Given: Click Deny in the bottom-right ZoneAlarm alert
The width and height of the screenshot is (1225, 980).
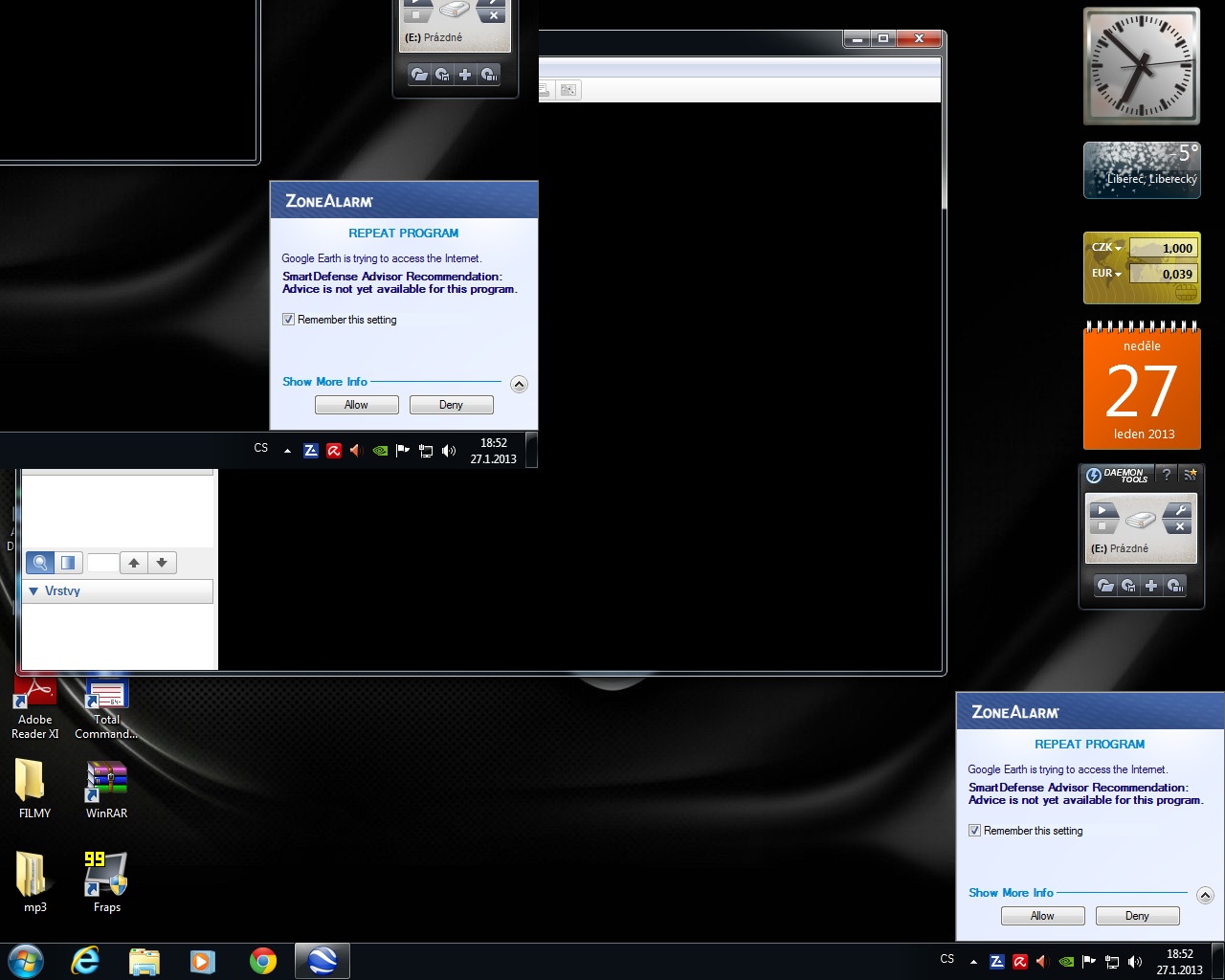Looking at the screenshot, I should tap(1137, 916).
